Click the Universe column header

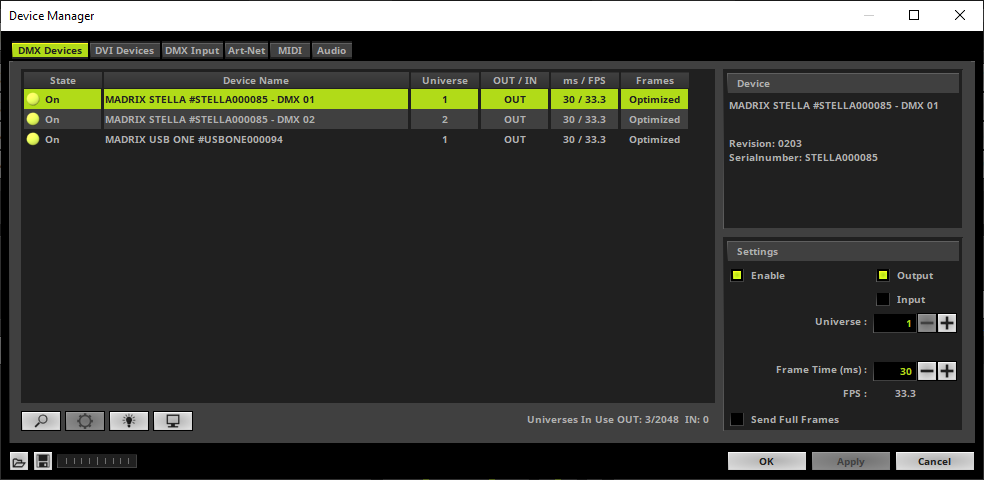(445, 80)
